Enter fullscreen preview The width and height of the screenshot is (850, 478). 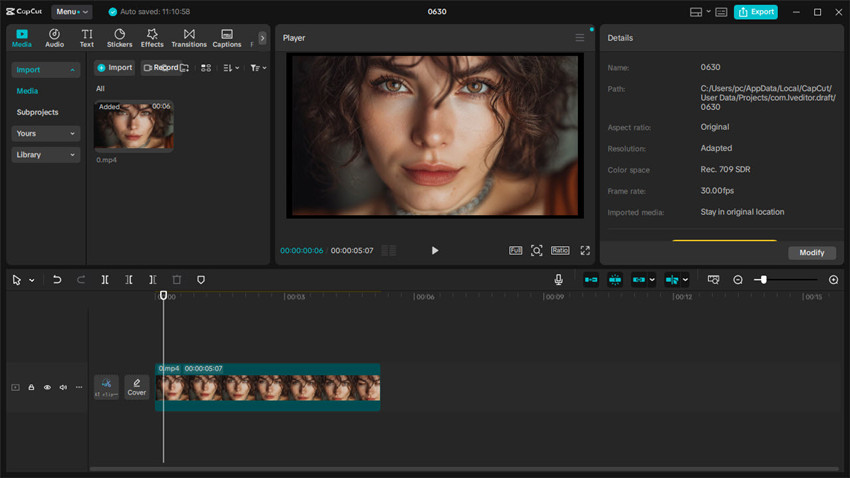[x=585, y=250]
